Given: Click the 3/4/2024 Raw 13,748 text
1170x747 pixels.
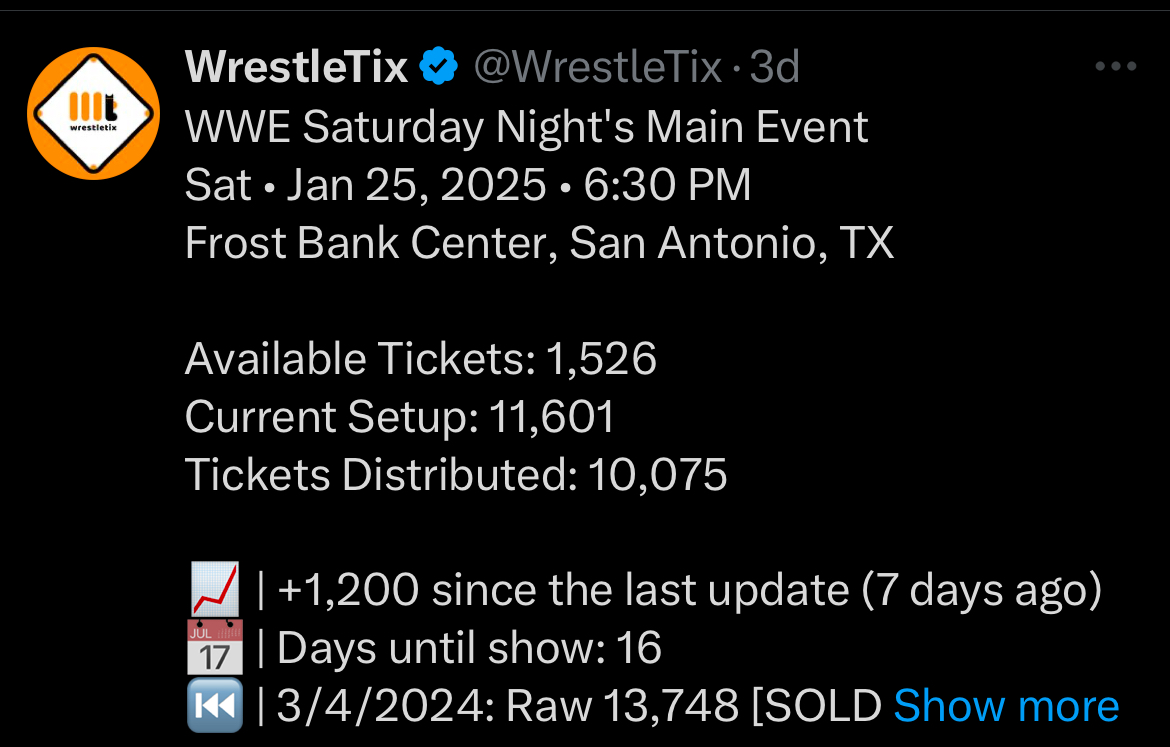Looking at the screenshot, I should point(507,707).
